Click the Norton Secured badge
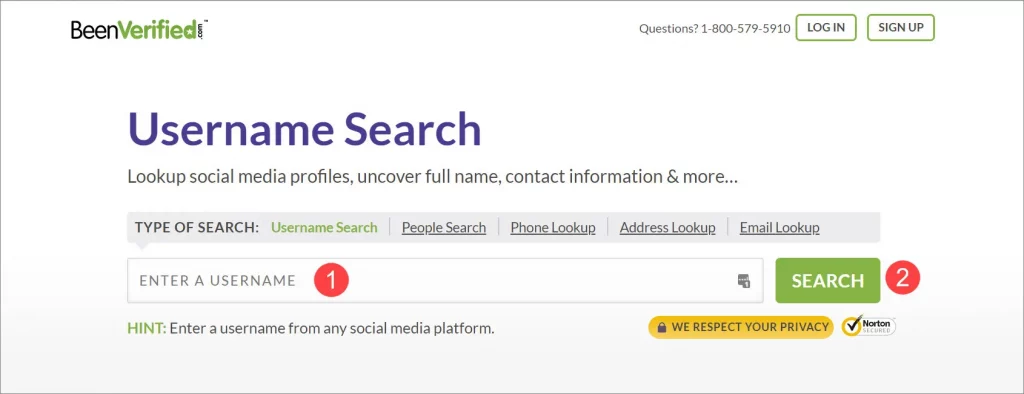Screen dimensions: 1024x394 [x=869, y=326]
